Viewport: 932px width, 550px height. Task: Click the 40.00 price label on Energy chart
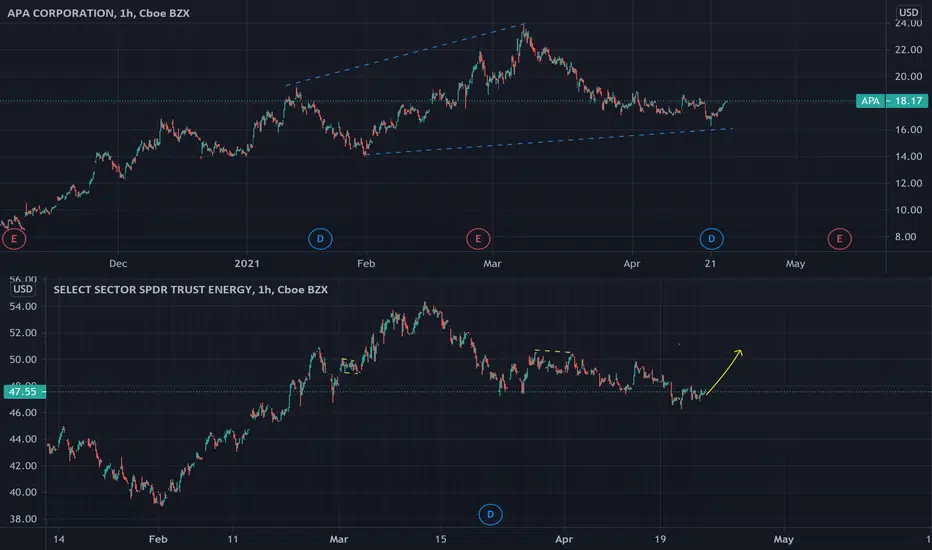click(x=23, y=492)
